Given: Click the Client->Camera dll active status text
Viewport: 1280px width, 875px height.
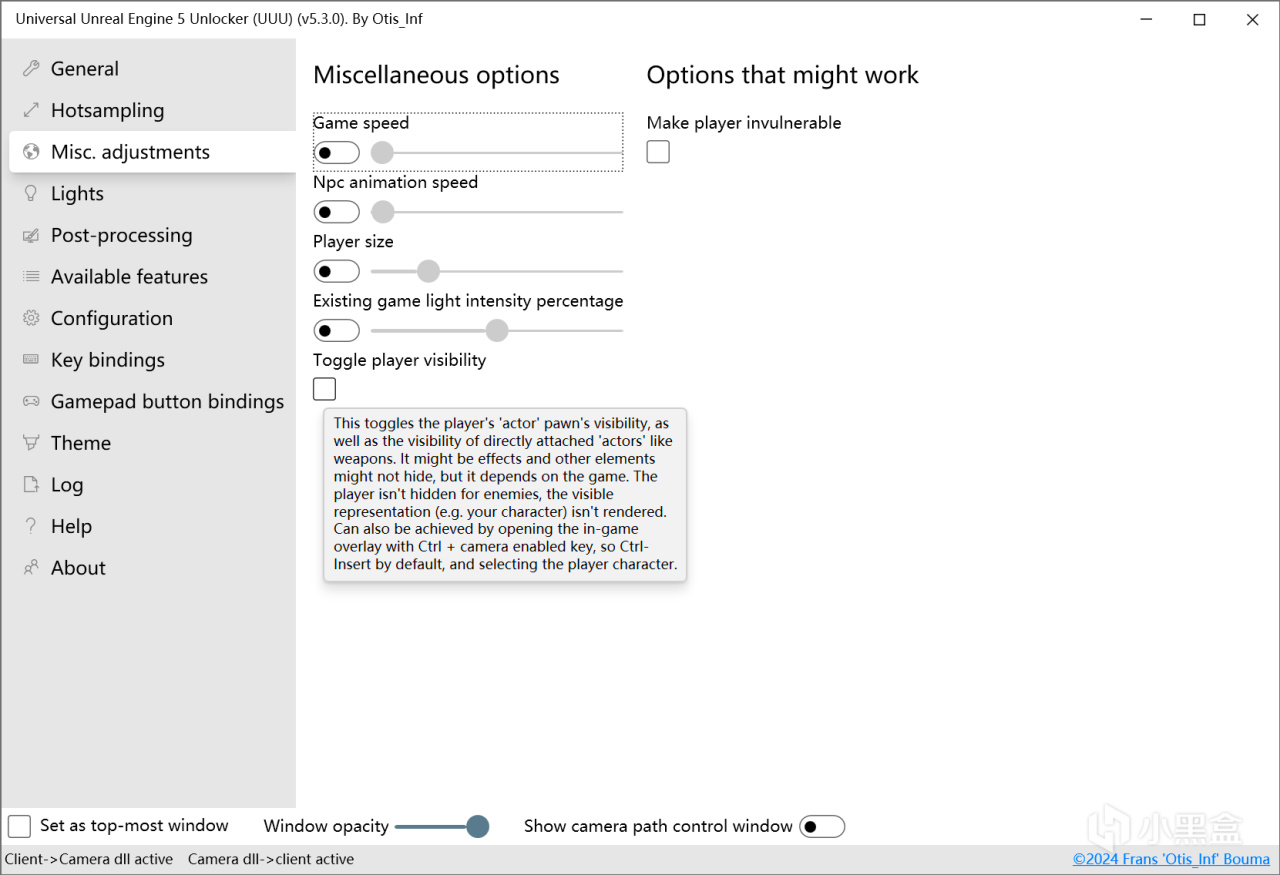Looking at the screenshot, I should coord(89,859).
